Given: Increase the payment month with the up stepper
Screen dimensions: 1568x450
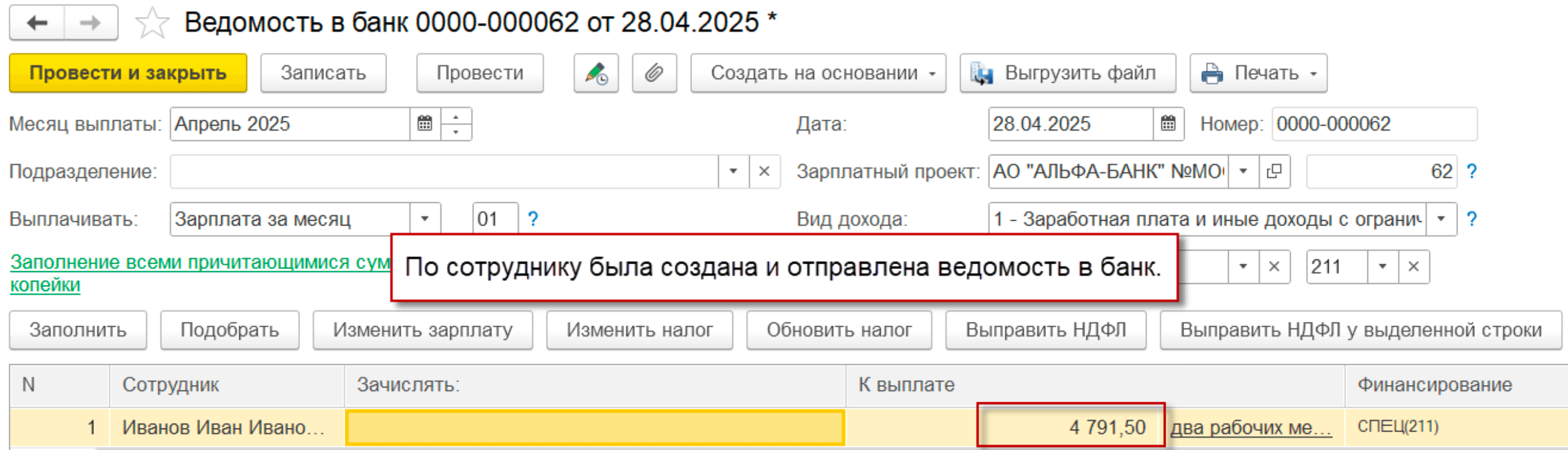Looking at the screenshot, I should (x=456, y=116).
